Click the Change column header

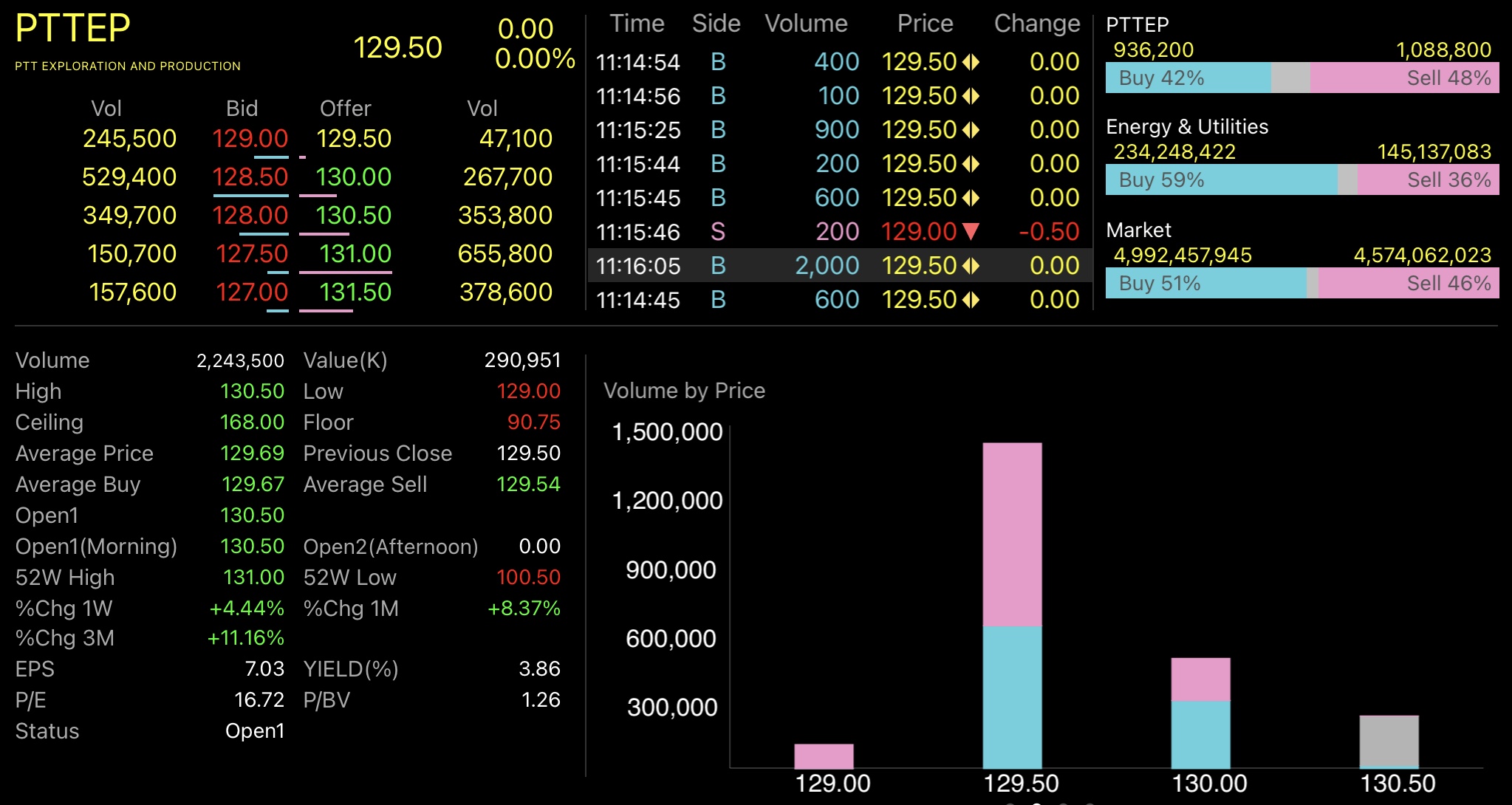click(1037, 24)
